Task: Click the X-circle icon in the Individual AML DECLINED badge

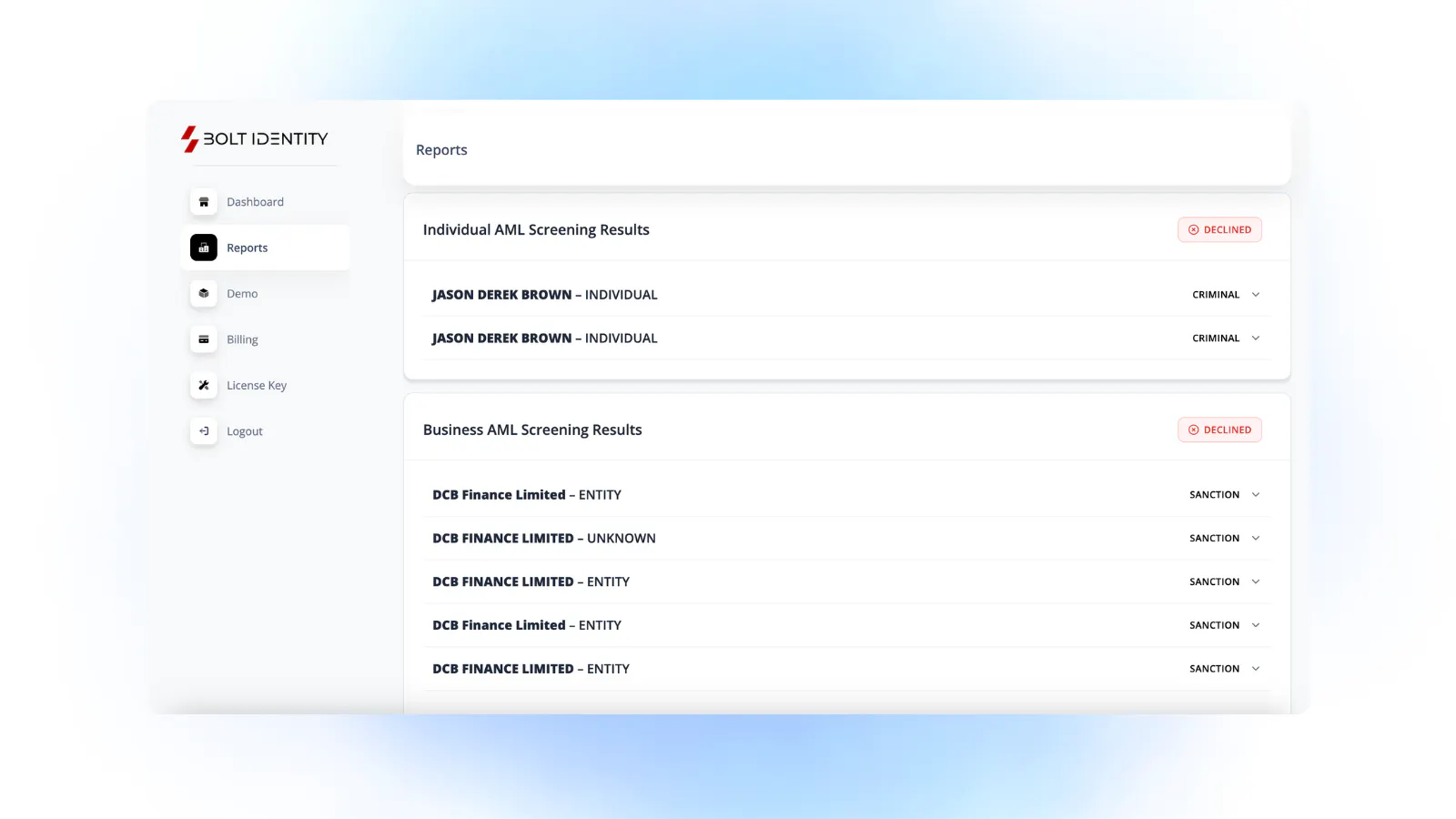Action: click(1193, 230)
